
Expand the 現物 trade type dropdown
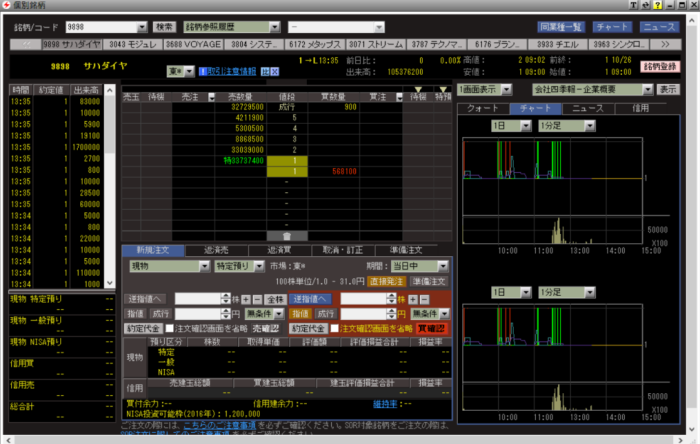[168, 267]
